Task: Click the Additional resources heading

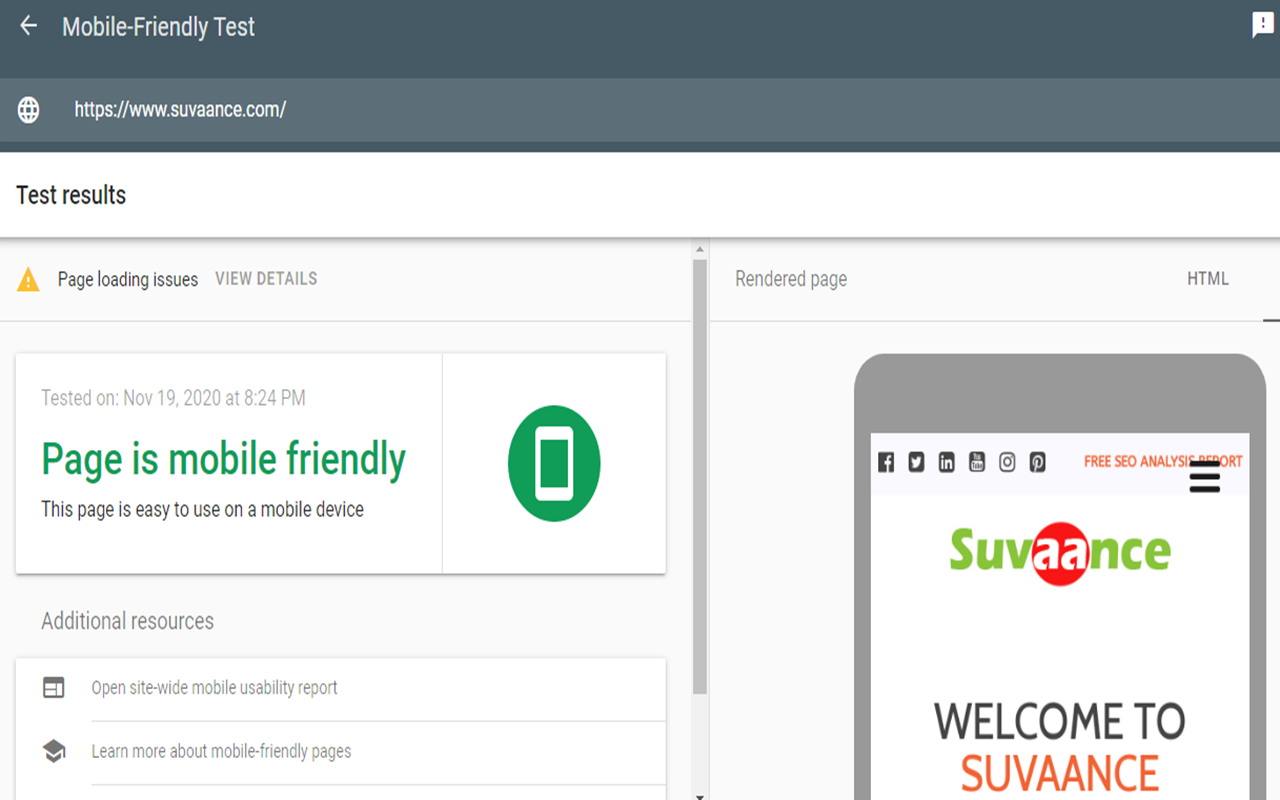Action: click(x=127, y=621)
